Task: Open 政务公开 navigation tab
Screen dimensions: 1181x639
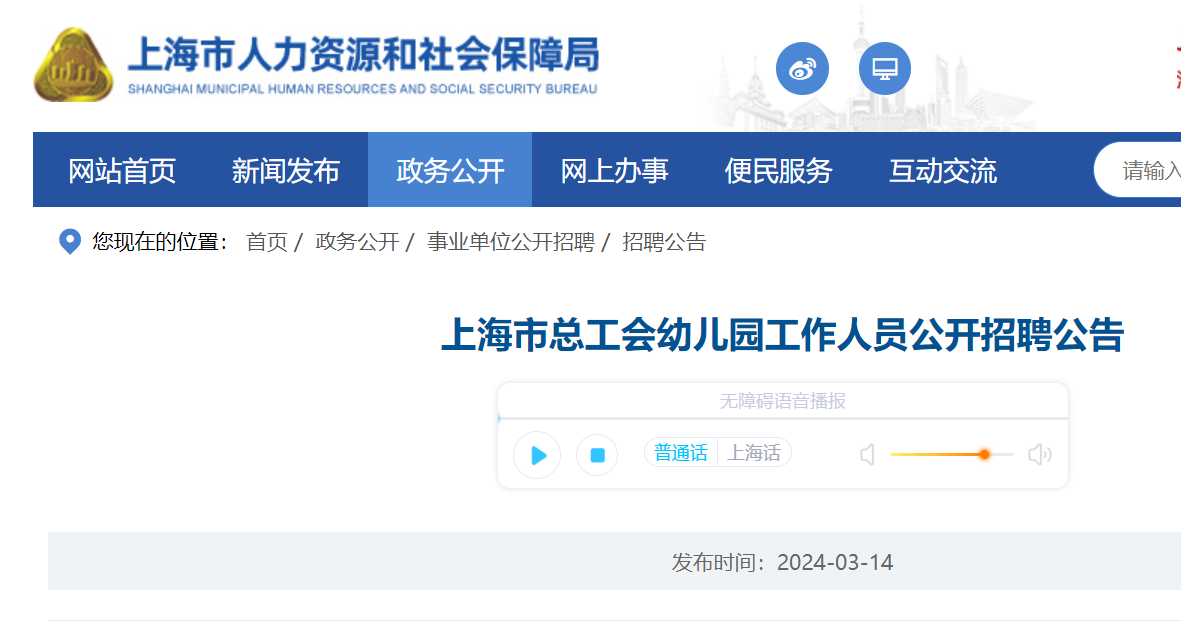Action: (450, 170)
